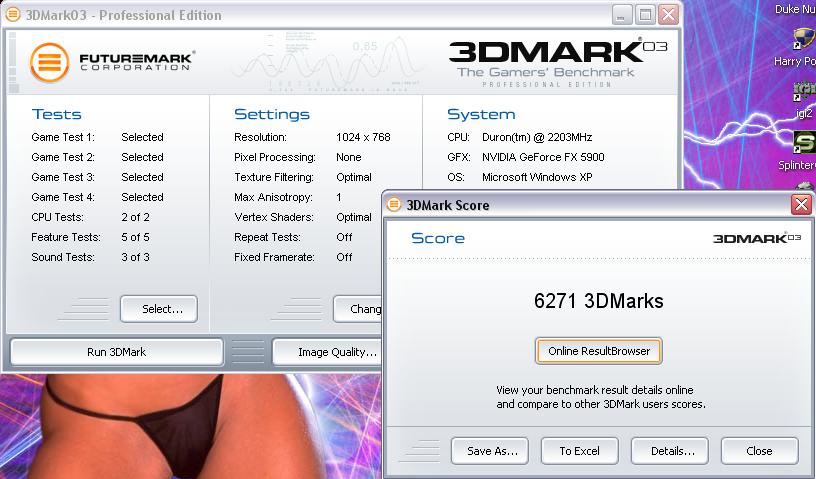Open the Duke Nukem desktop shortcut
Viewport: 816px width, 479px height.
click(795, 9)
